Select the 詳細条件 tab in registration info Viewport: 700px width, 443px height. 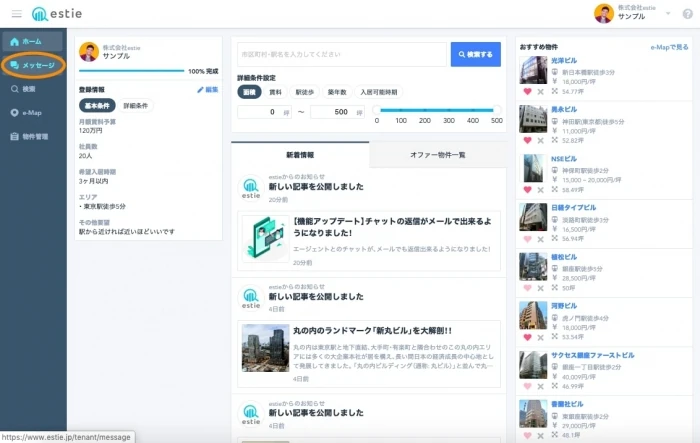coord(136,105)
